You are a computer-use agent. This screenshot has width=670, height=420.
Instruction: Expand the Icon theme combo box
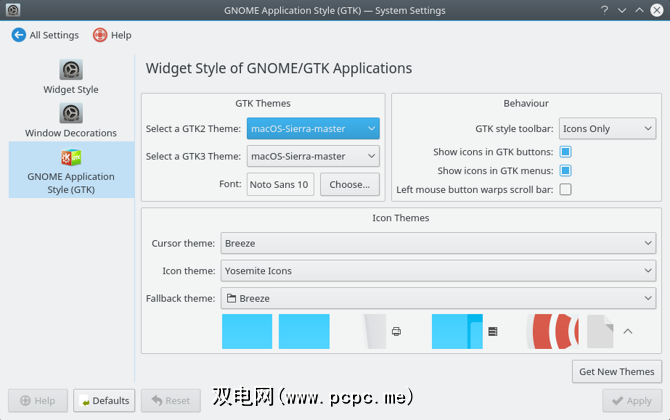438,271
